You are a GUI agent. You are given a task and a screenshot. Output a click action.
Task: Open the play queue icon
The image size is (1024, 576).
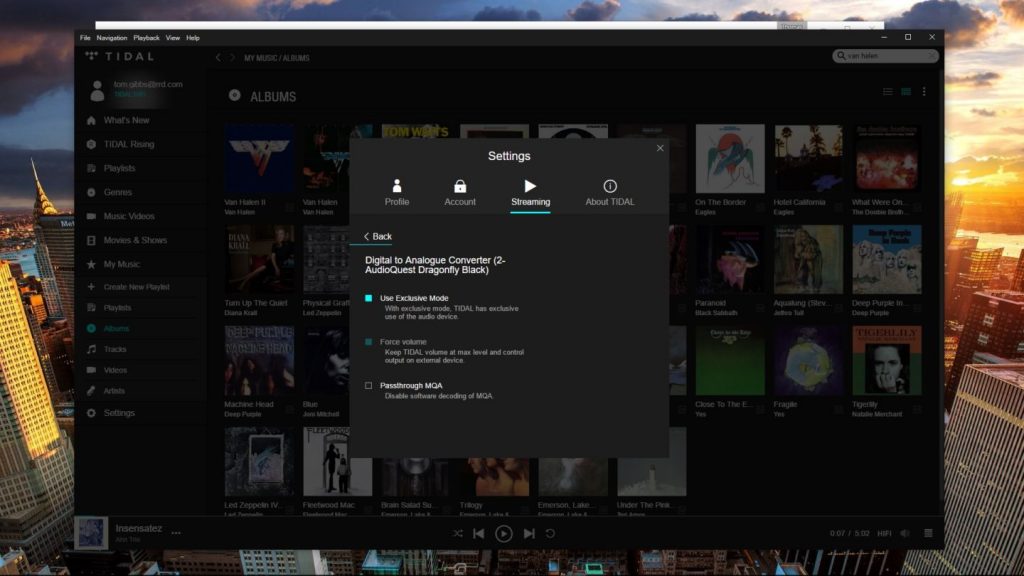click(x=928, y=534)
